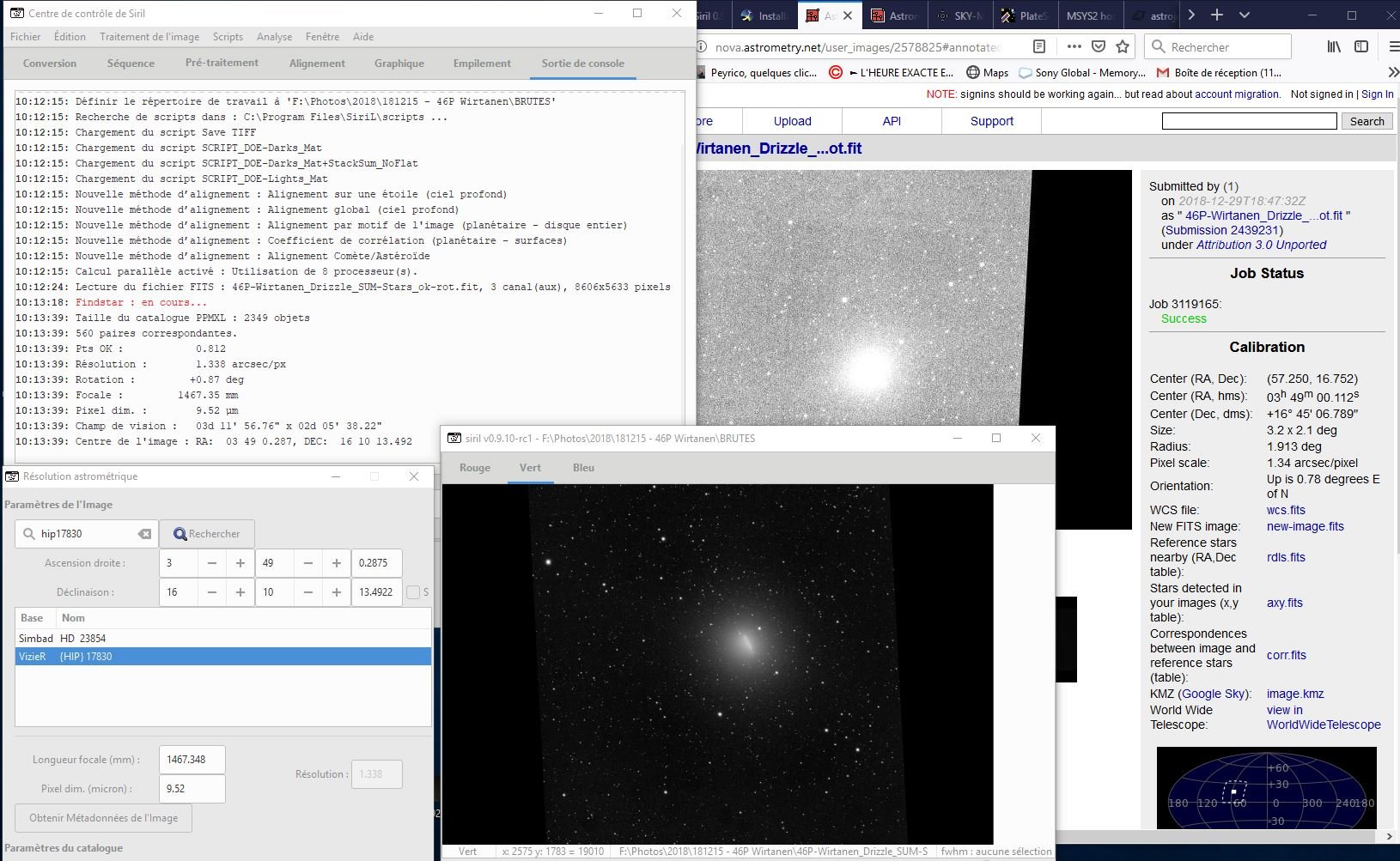Image resolution: width=1400 pixels, height=861 pixels.
Task: Click the Pixel dim. micron field
Action: pyautogui.click(x=192, y=789)
